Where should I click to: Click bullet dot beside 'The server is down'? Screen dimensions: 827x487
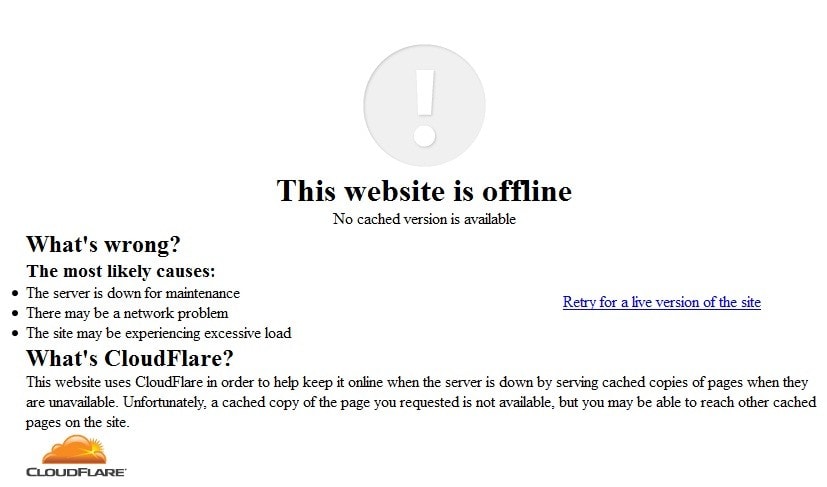[x=15, y=294]
